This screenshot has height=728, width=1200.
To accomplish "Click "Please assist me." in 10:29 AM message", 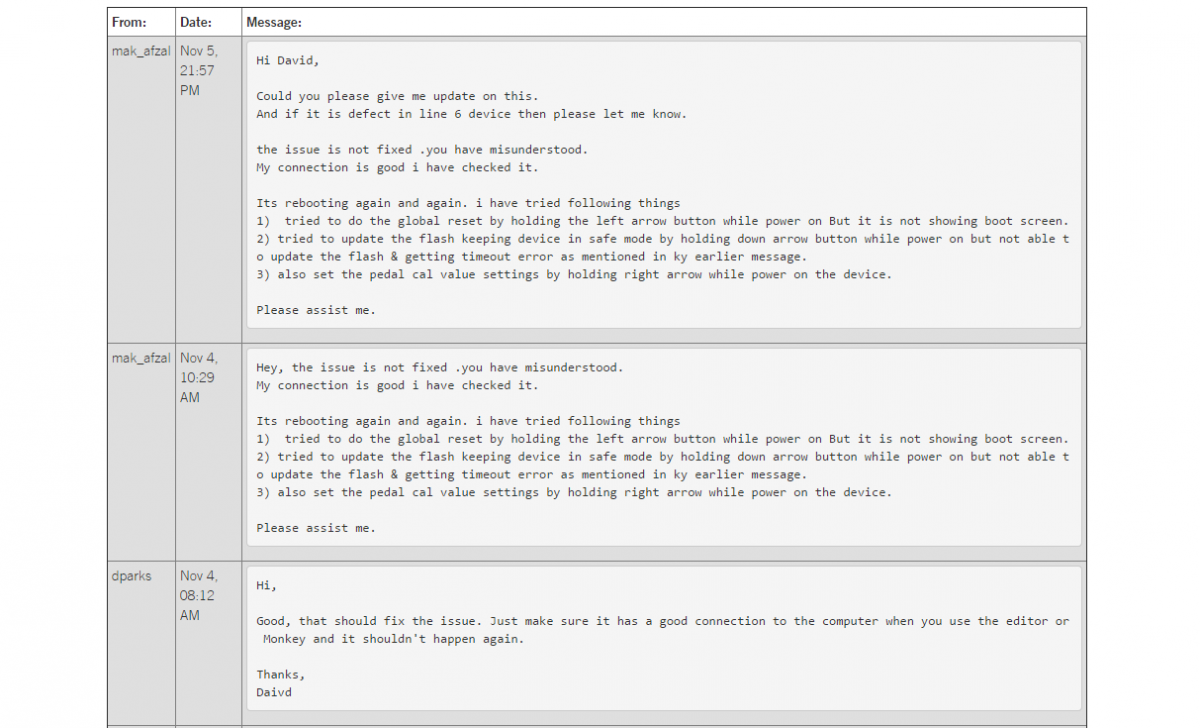I will click(316, 528).
